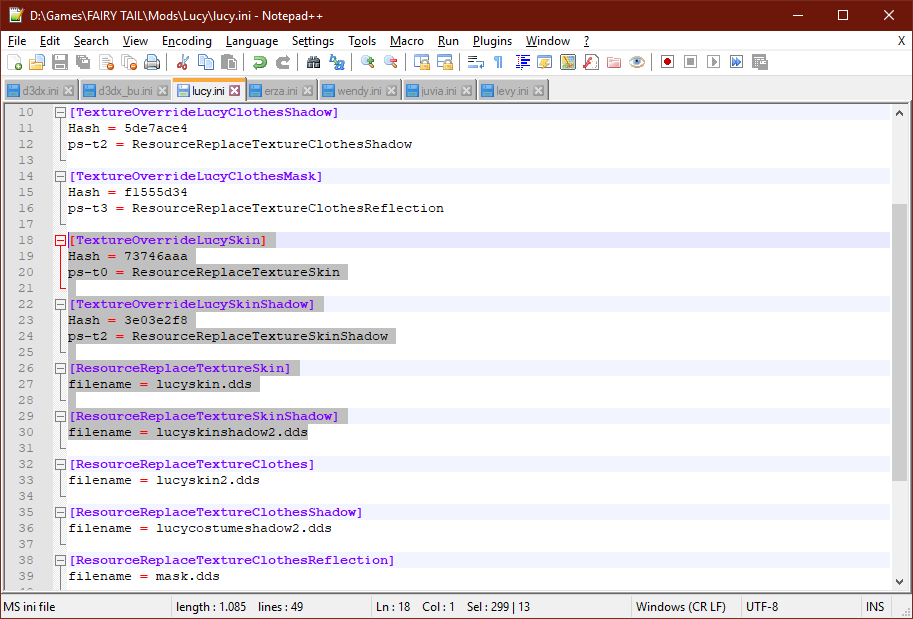This screenshot has width=913, height=619.
Task: Click the Zoom In magnifier icon
Action: click(x=367, y=62)
